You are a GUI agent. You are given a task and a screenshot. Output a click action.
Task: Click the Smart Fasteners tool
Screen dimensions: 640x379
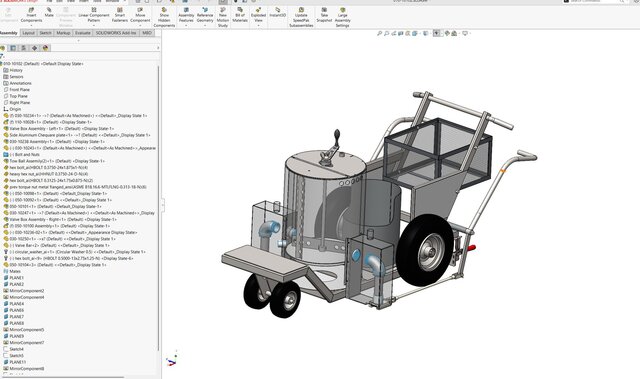[120, 15]
